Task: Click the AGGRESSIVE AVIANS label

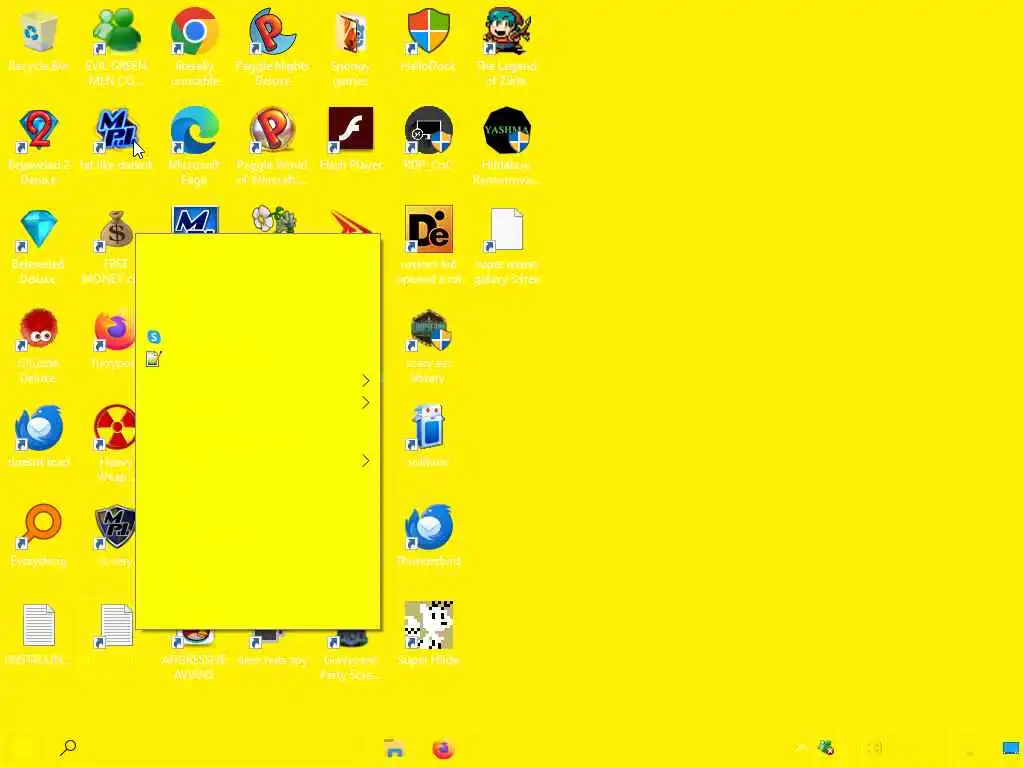Action: (x=194, y=667)
